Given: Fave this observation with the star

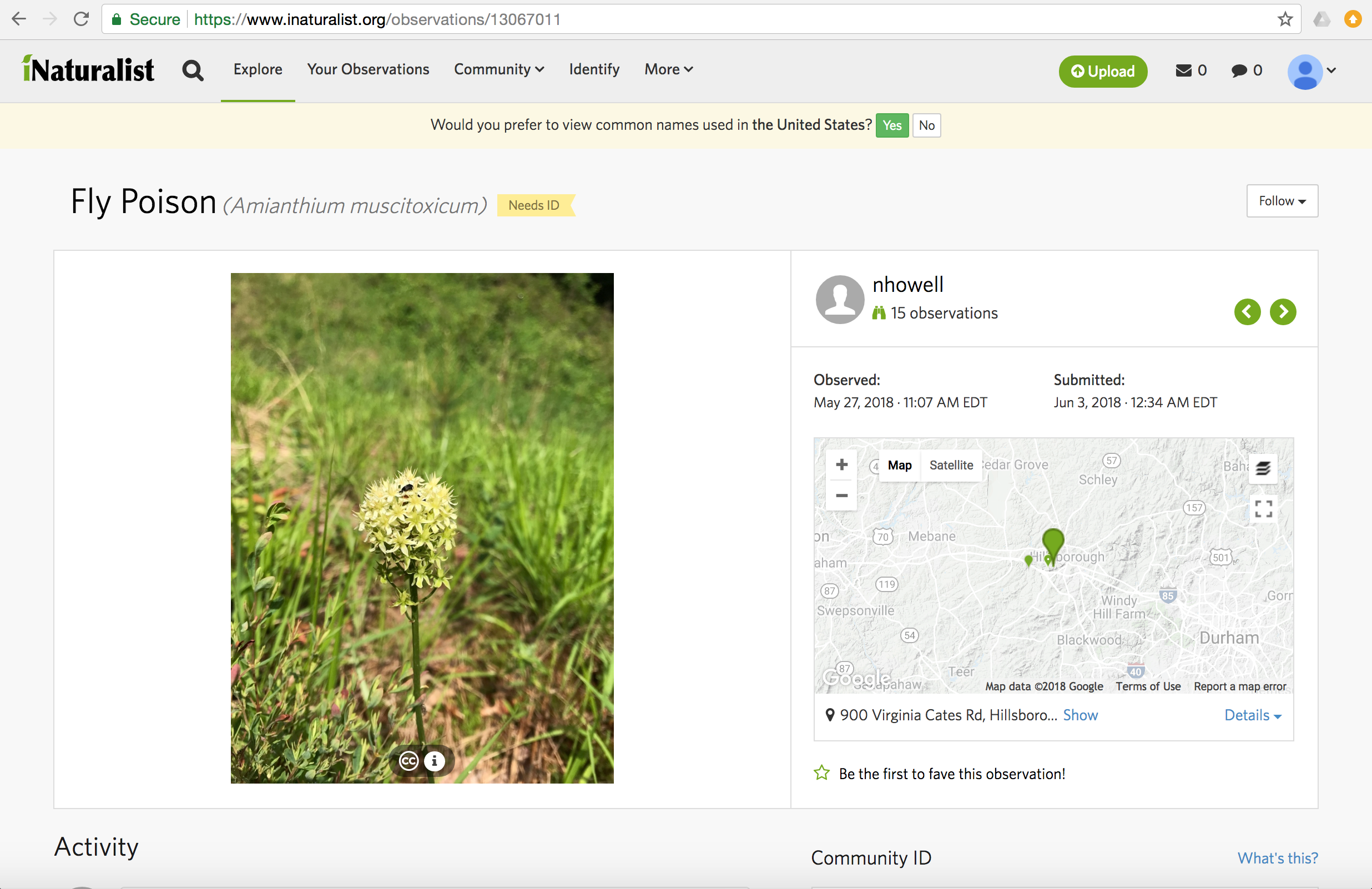Looking at the screenshot, I should (821, 773).
